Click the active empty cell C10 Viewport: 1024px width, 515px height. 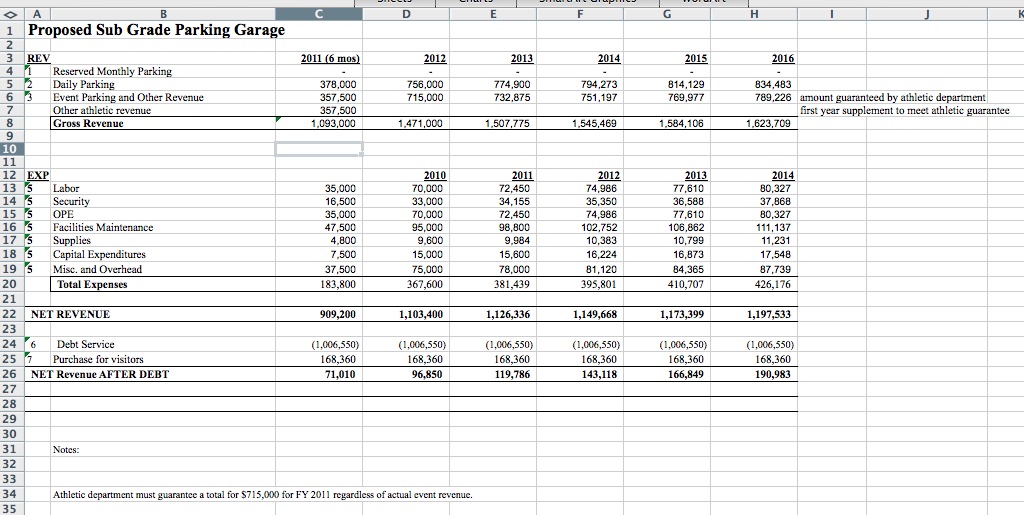(319, 149)
